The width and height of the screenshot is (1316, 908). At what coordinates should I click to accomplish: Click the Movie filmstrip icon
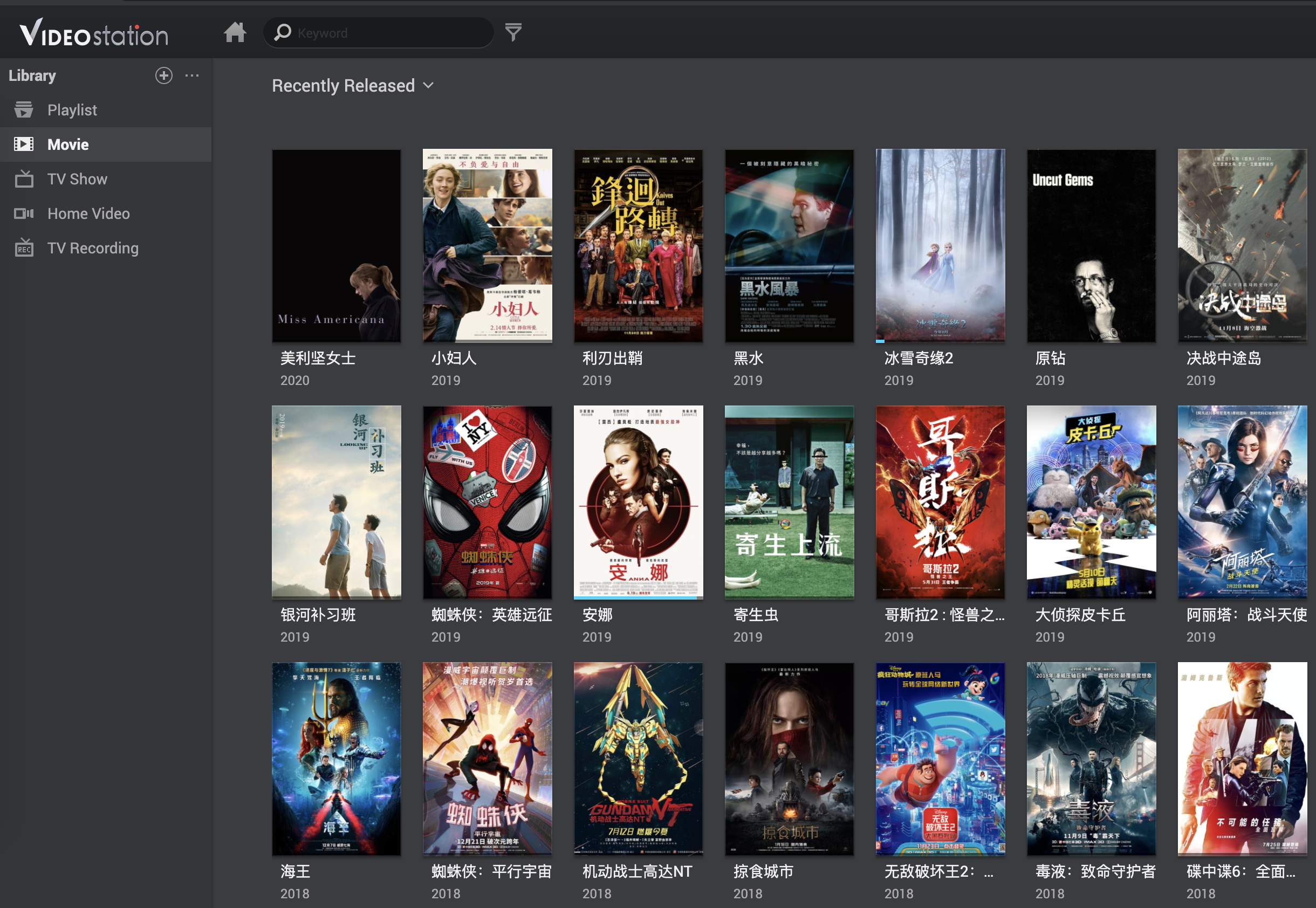24,145
